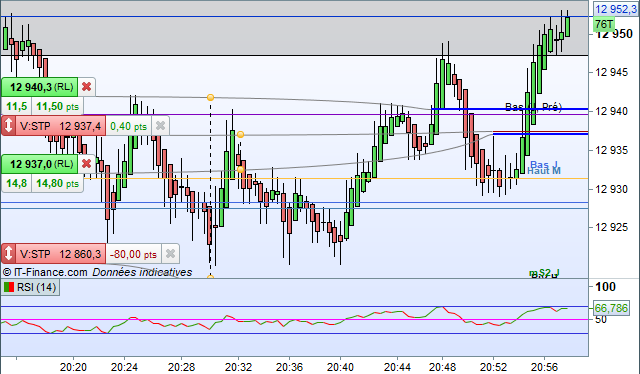This screenshot has width=640, height=374.
Task: Remove the V:STP 12 937,4 stop with the grey X
Action: (x=160, y=126)
